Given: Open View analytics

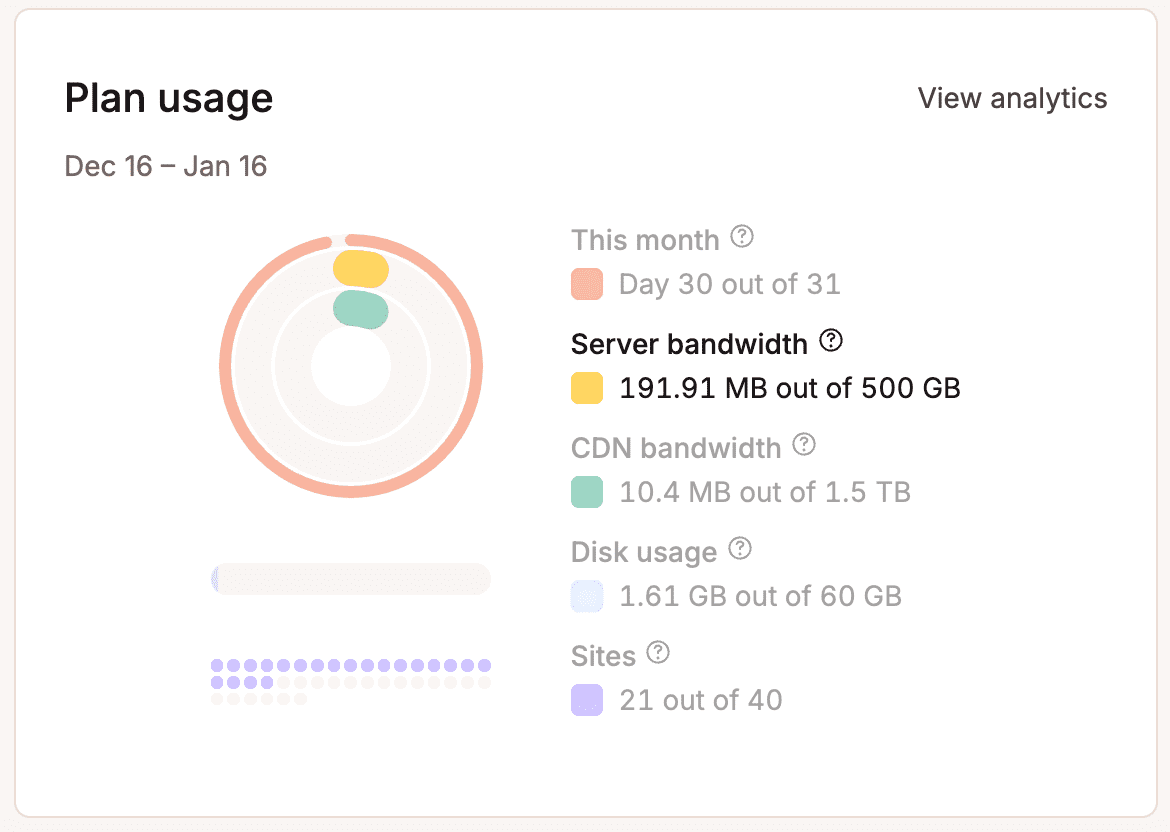Looking at the screenshot, I should tap(1012, 98).
